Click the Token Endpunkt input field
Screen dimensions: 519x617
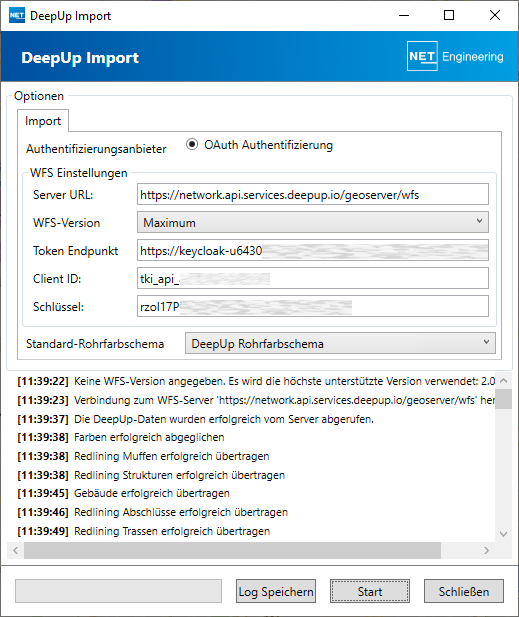[313, 250]
